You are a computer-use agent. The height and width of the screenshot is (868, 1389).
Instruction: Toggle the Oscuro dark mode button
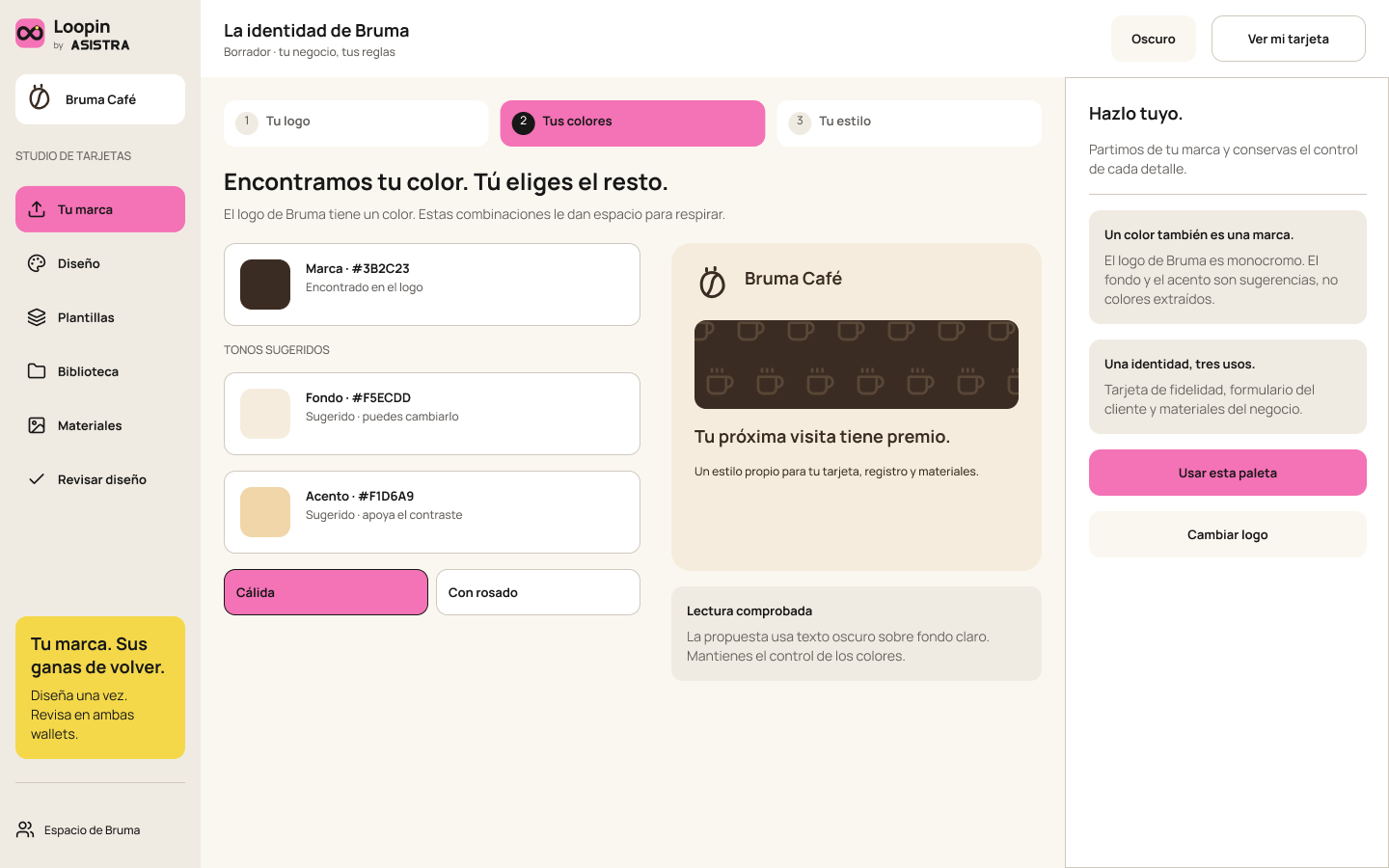point(1154,39)
